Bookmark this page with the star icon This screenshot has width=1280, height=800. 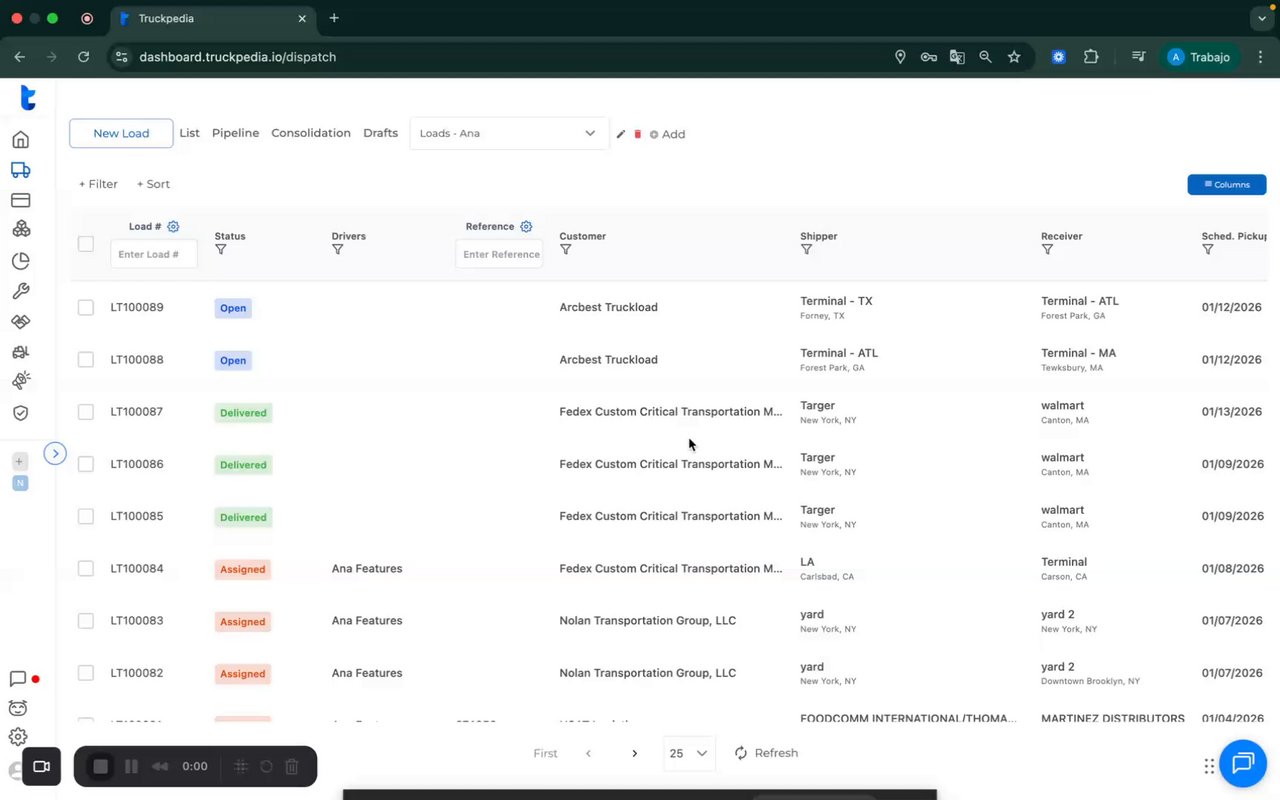1014,57
